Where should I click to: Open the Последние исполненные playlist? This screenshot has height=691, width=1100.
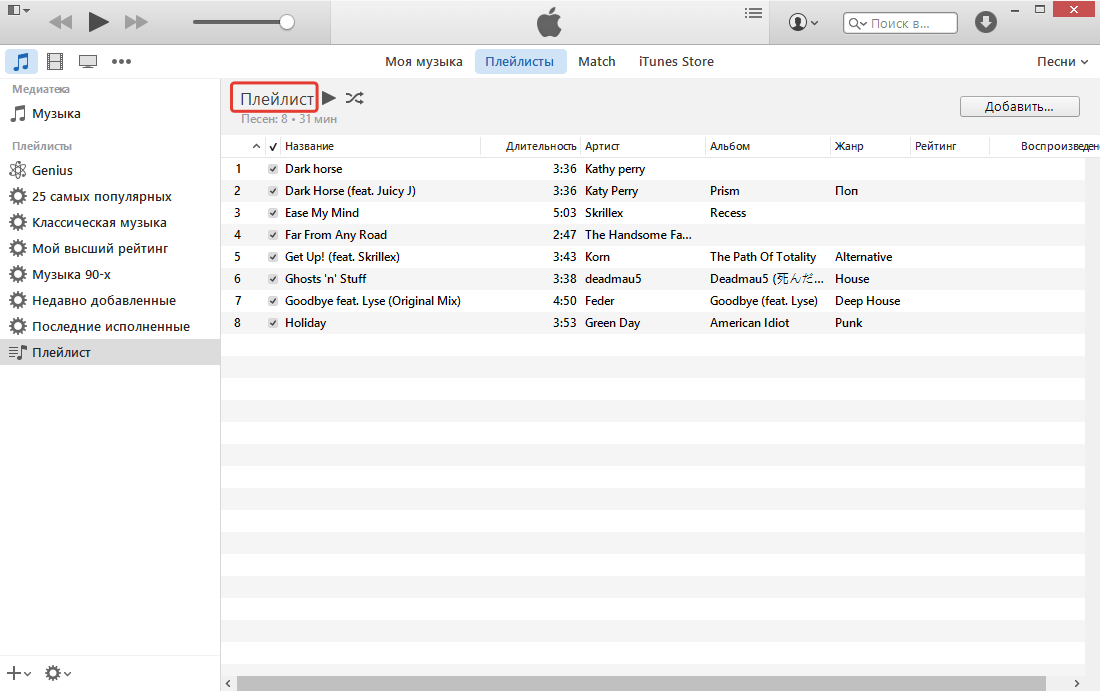110,326
